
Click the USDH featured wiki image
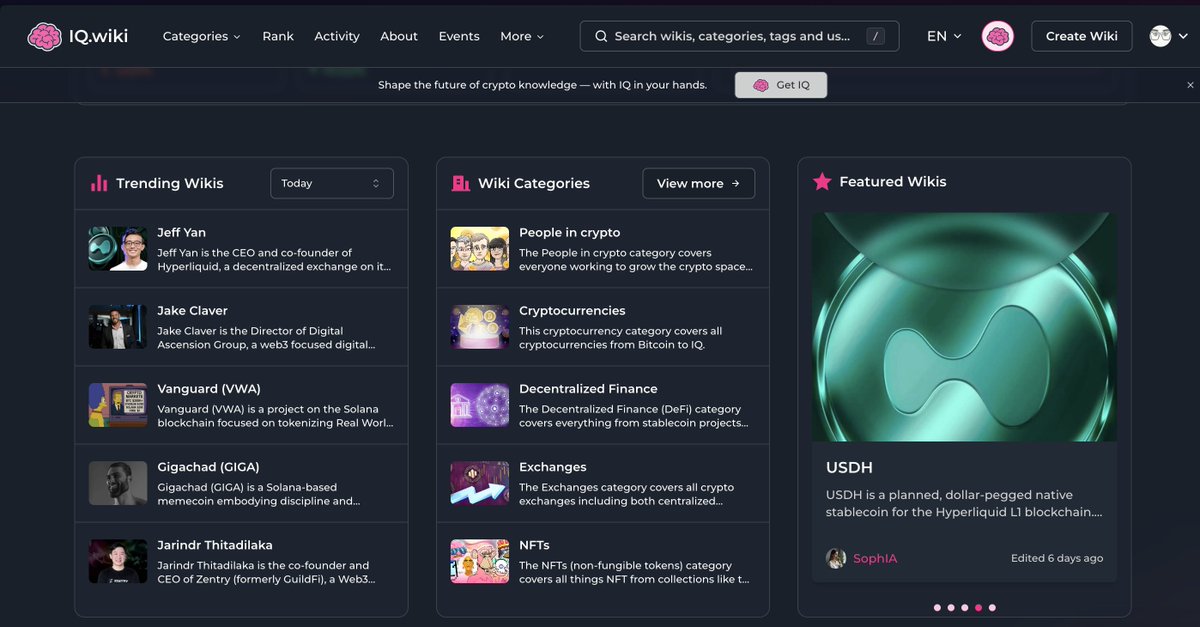tap(964, 327)
